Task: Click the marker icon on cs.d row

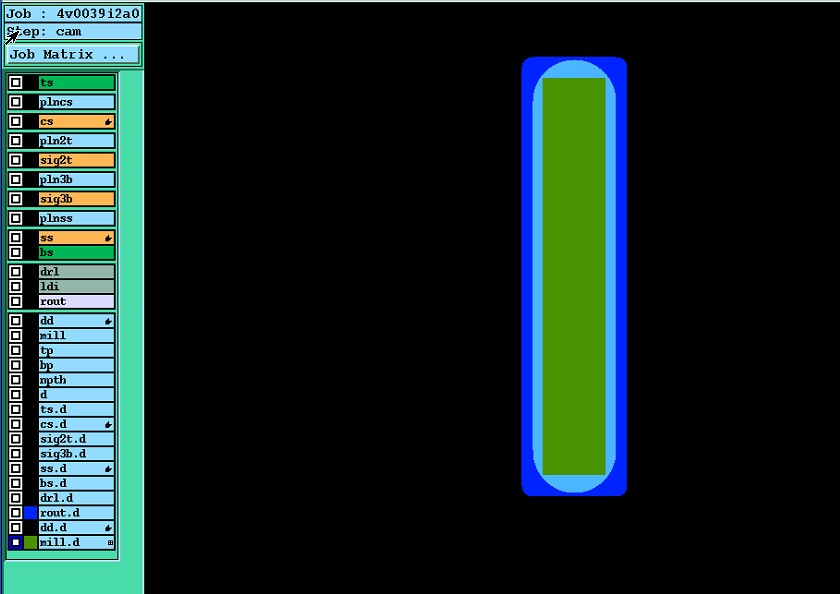Action: (108, 425)
